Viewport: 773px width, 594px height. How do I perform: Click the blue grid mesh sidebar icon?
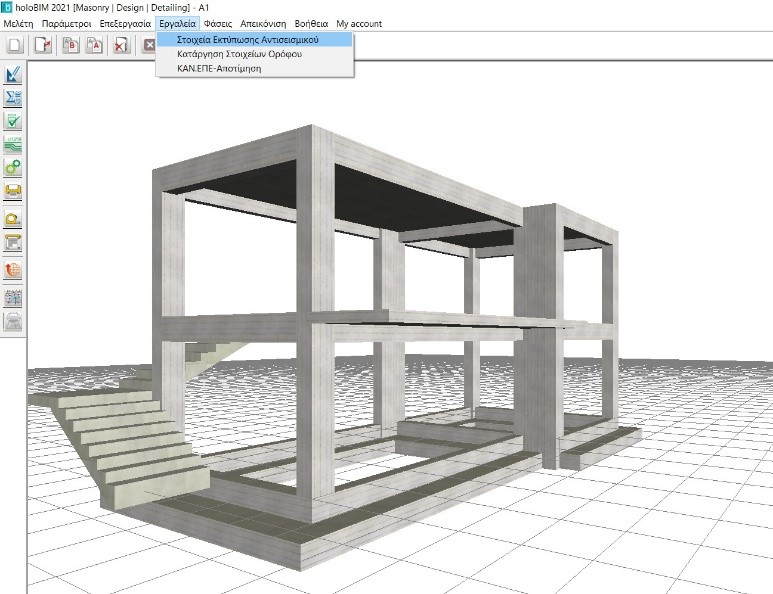pos(13,298)
